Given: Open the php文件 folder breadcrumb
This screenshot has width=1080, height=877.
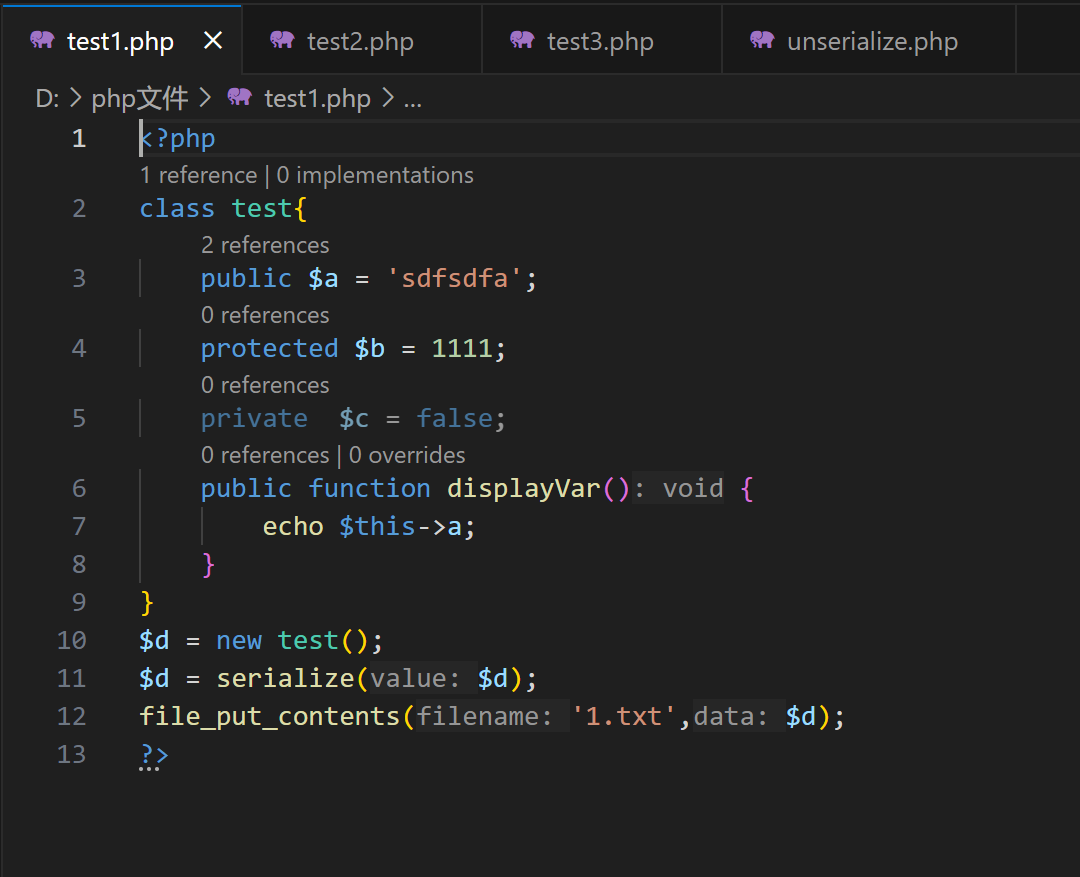Looking at the screenshot, I should tap(140, 99).
